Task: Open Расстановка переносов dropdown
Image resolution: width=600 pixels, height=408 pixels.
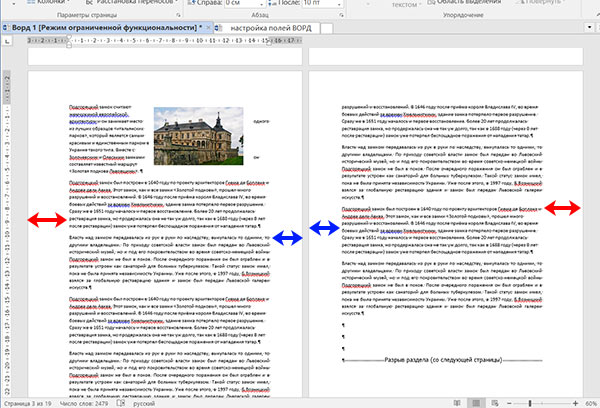Action: tap(176, 2)
